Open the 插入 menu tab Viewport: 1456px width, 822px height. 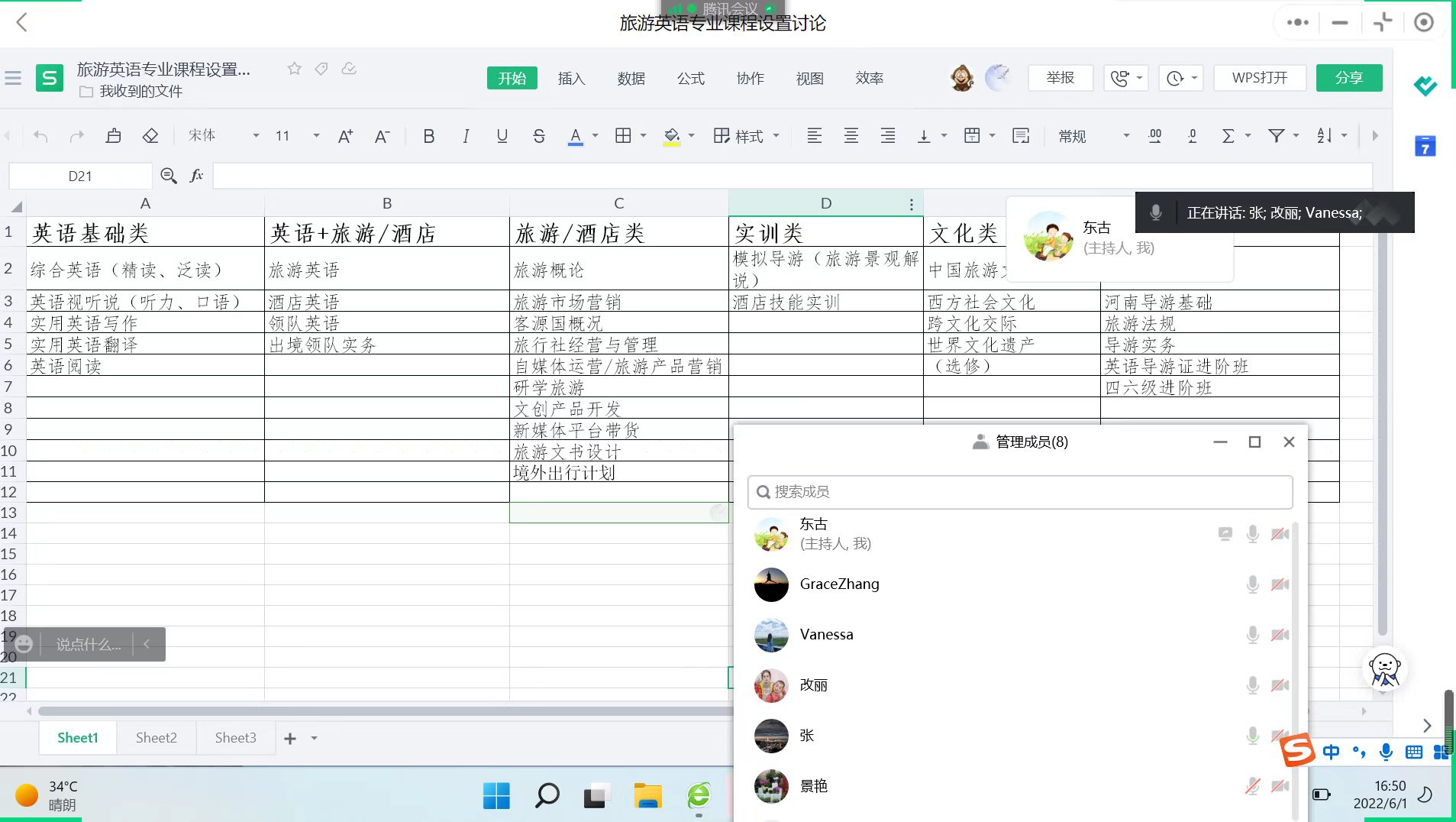coord(571,78)
